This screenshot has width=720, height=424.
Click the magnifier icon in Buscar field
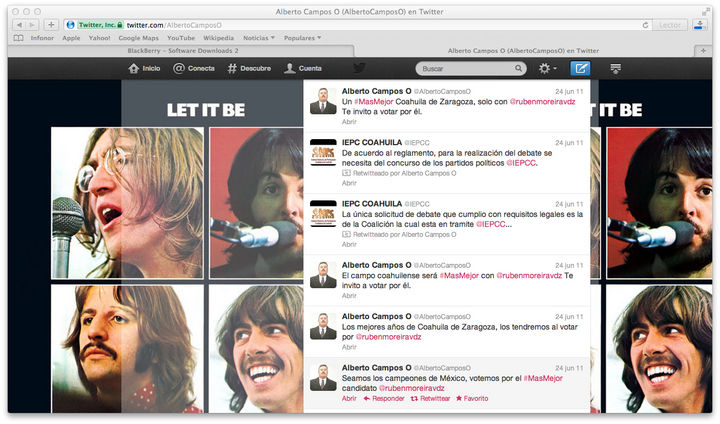(518, 69)
